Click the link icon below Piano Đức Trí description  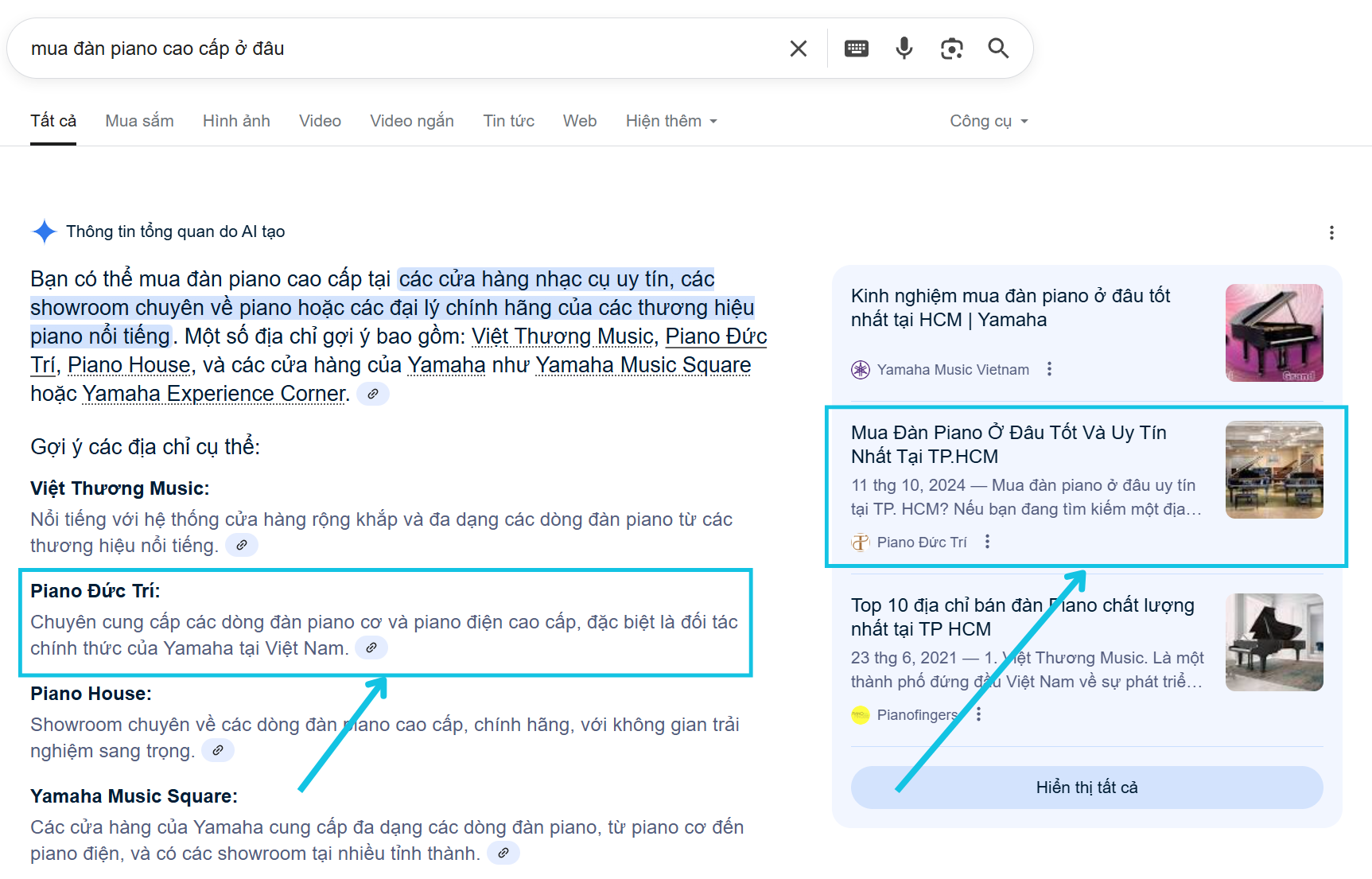(371, 648)
